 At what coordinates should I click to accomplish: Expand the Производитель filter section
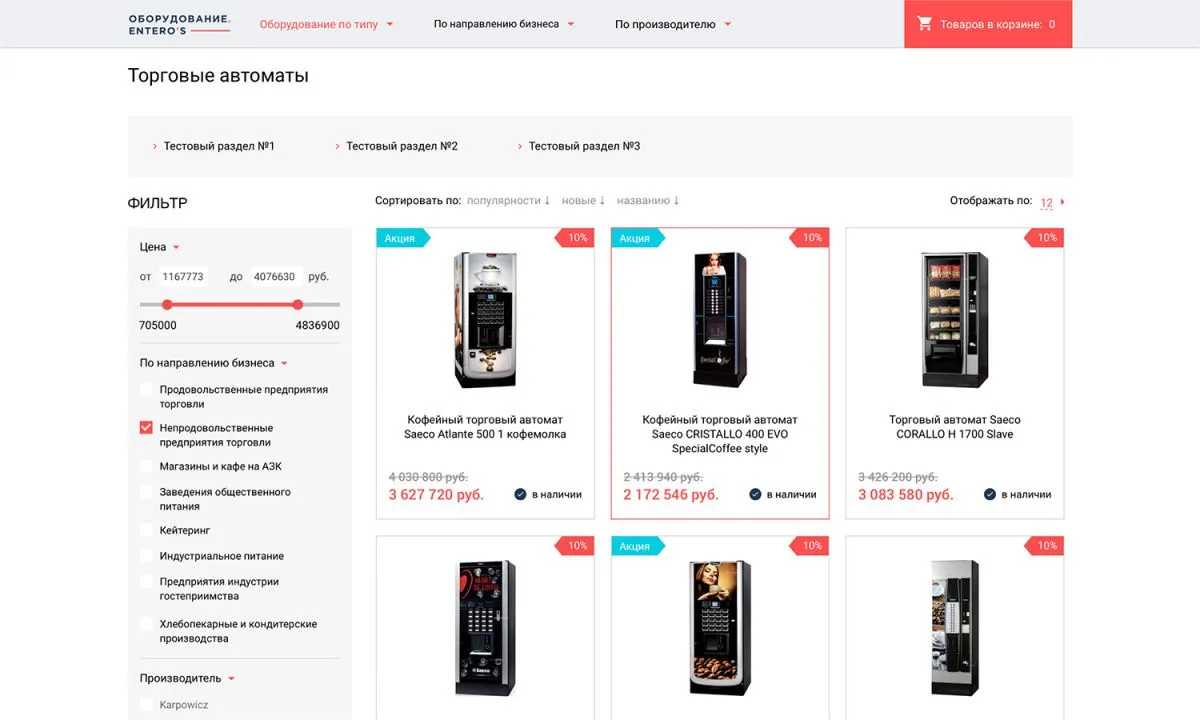click(x=188, y=678)
